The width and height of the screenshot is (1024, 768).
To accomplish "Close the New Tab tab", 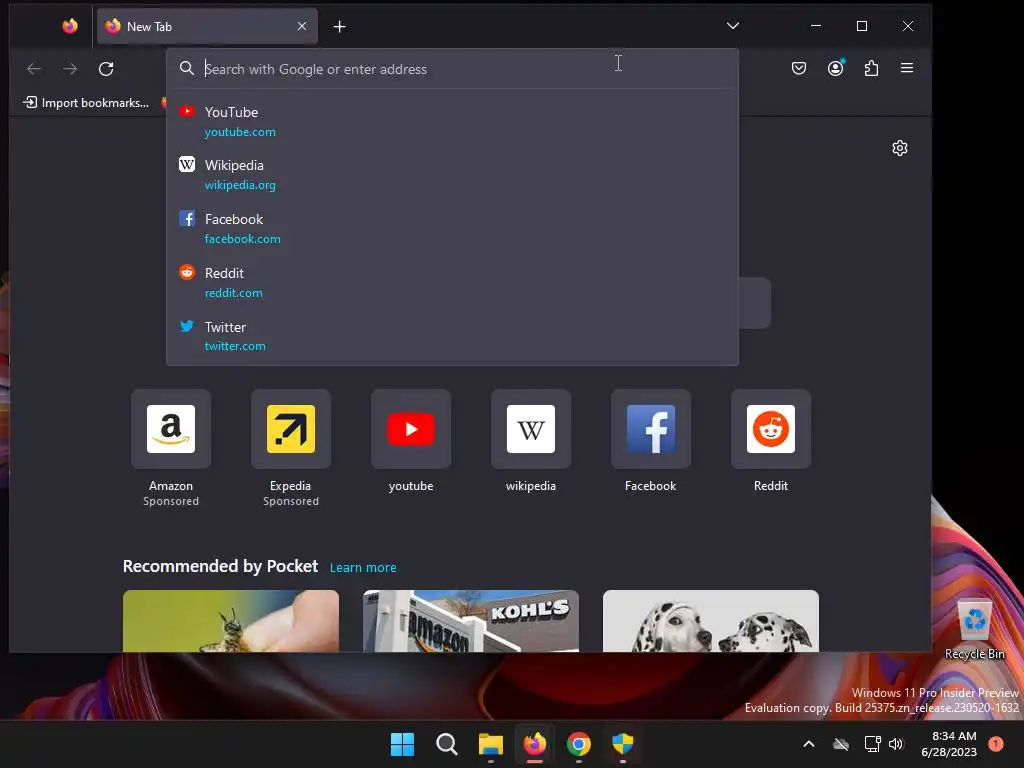I will 302,26.
